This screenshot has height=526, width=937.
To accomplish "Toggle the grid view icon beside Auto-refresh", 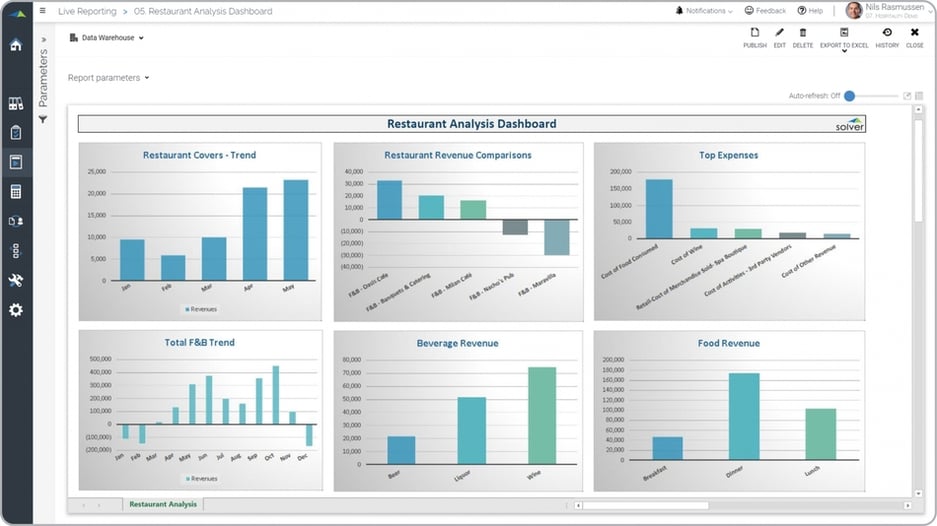I will (x=919, y=96).
